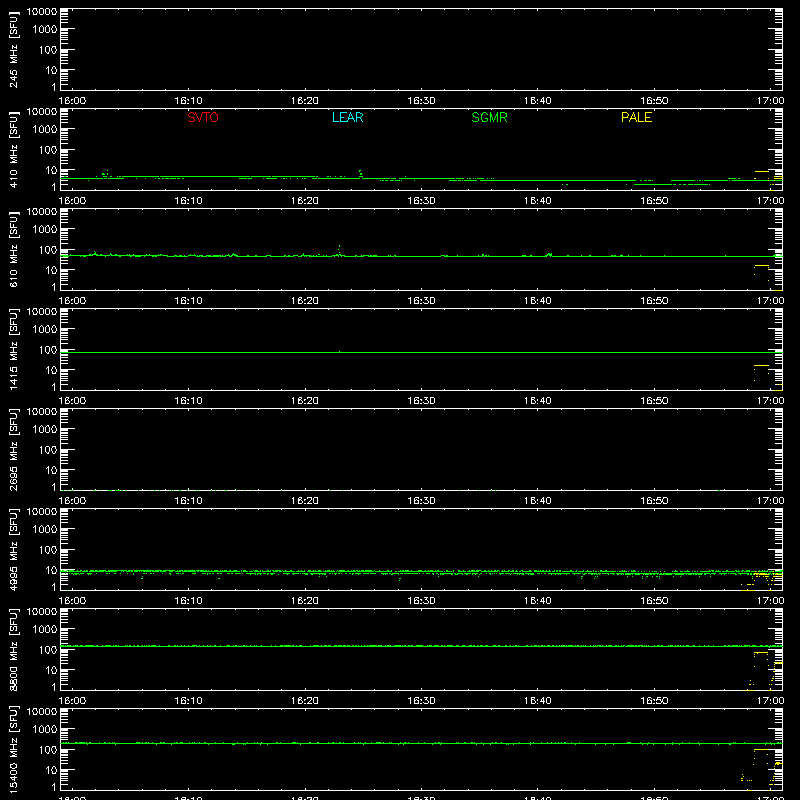
Task: Click the 10000 tick label of 245 MHz panel
Action: 42,12
